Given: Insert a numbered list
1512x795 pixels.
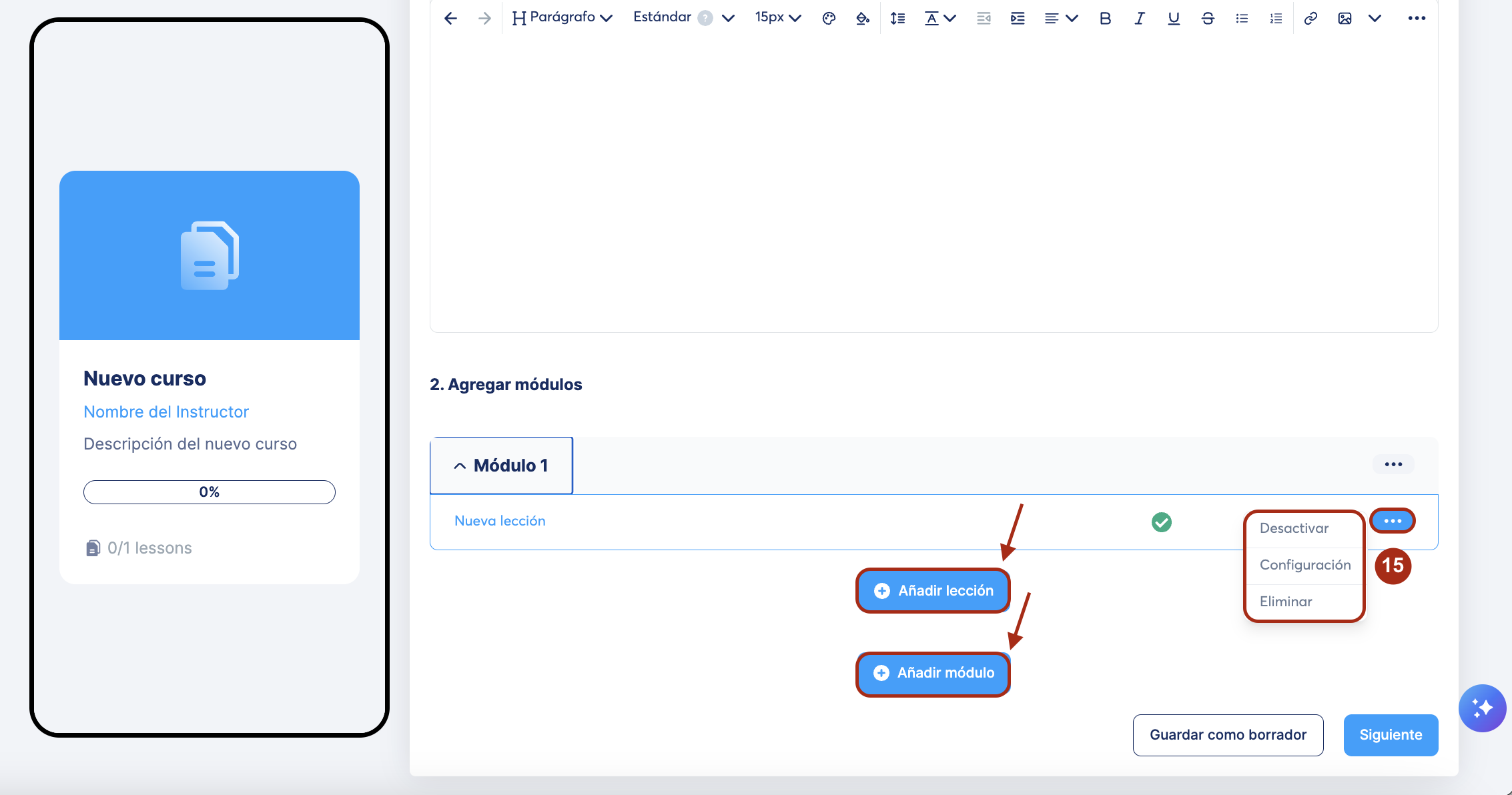Looking at the screenshot, I should click(1276, 19).
